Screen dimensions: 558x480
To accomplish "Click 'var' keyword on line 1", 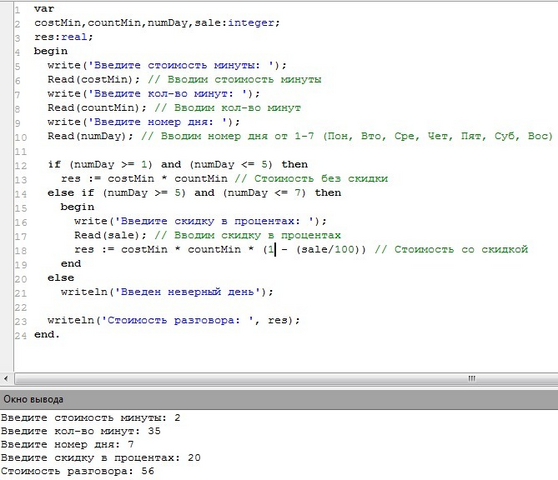I will pyautogui.click(x=44, y=9).
